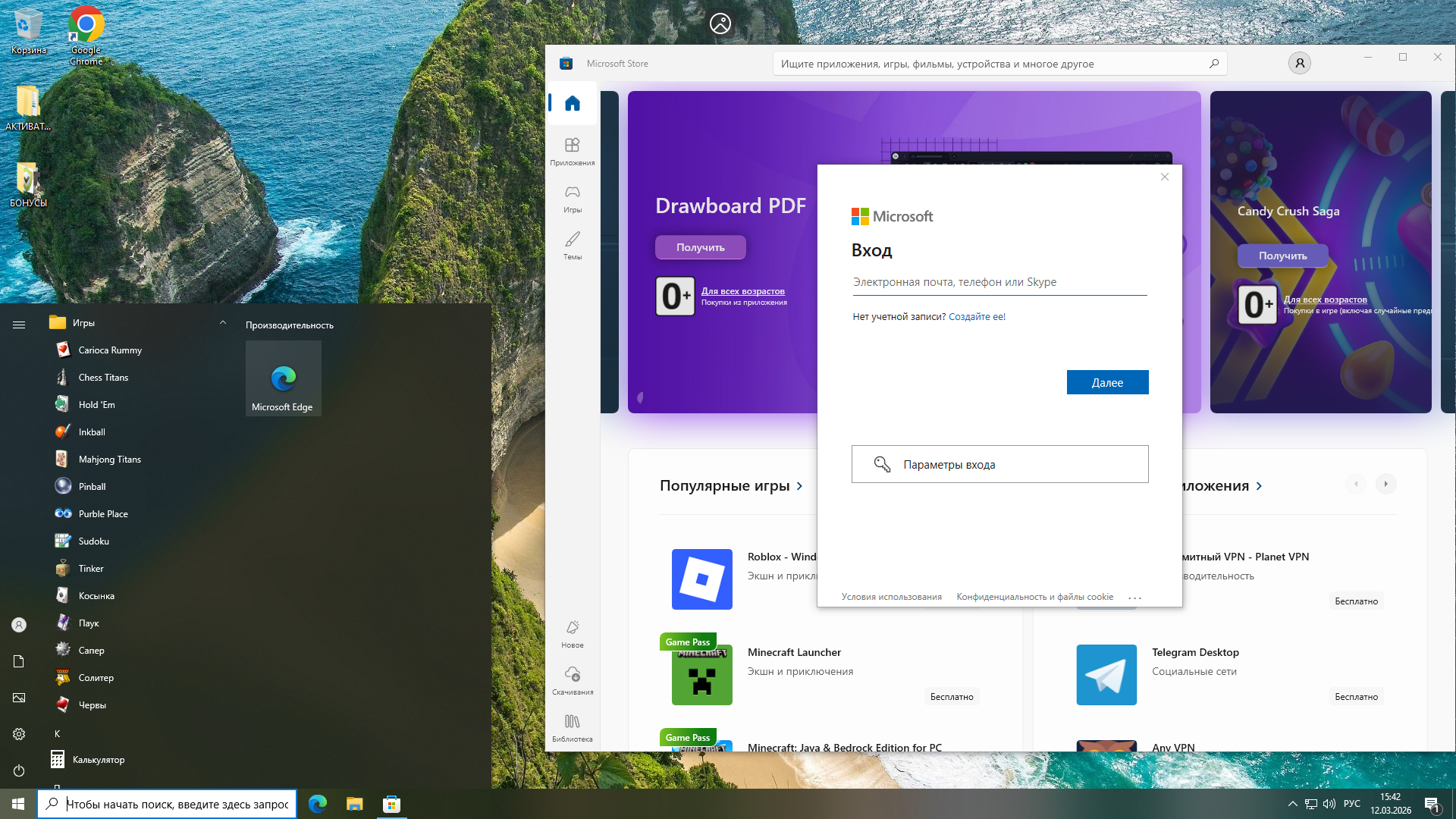Expand the Start menu hamburger navigation

[19, 325]
